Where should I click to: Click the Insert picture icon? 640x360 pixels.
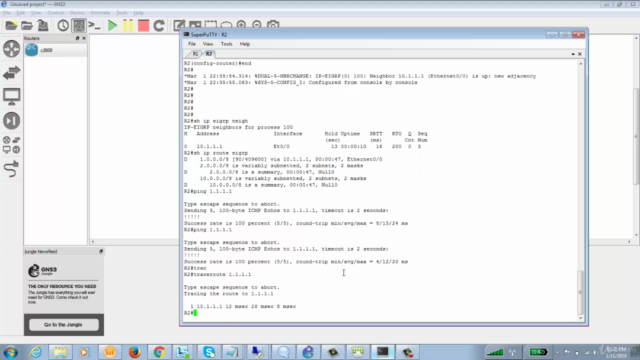pyautogui.click(x=195, y=25)
